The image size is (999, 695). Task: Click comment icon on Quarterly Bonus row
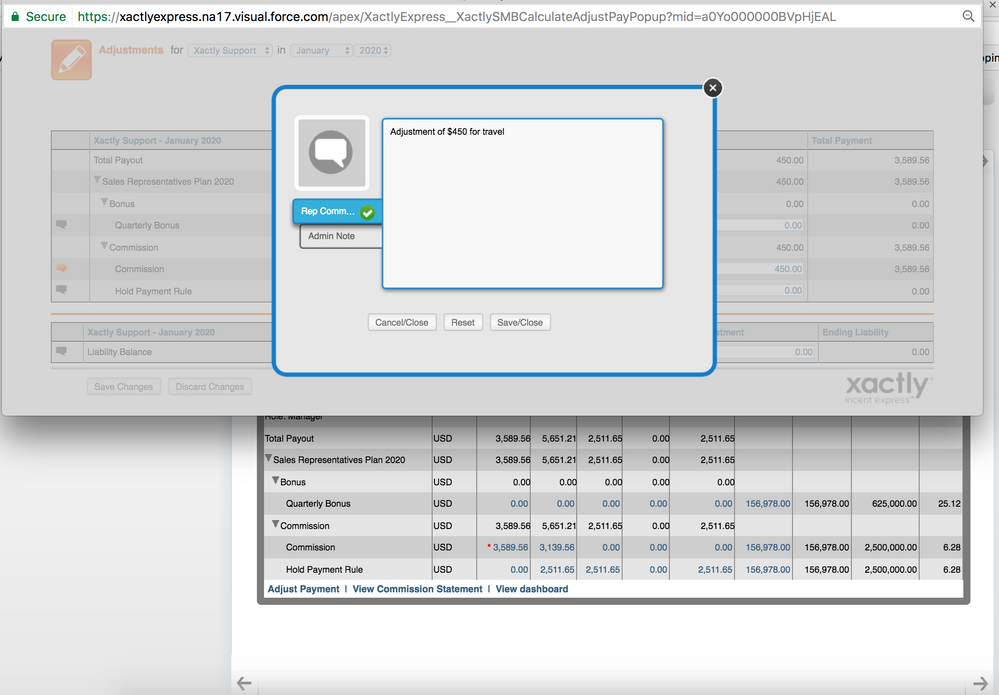pyautogui.click(x=61, y=224)
